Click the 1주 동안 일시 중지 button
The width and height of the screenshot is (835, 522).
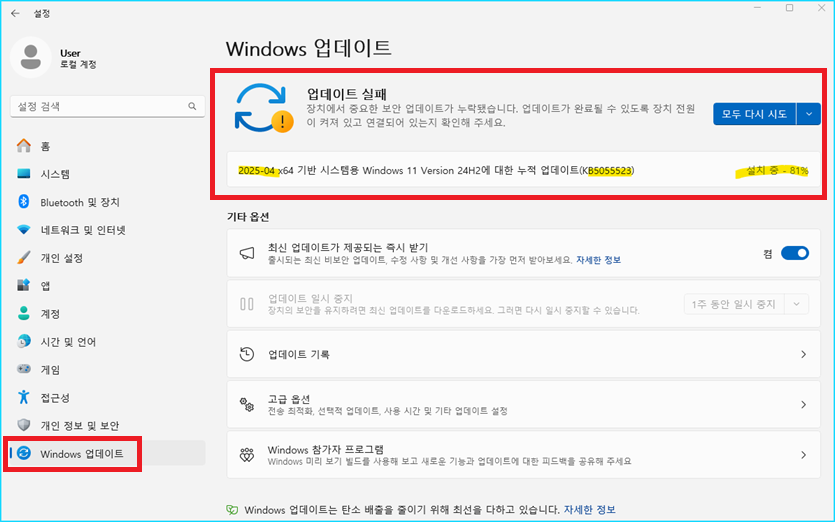coord(734,304)
